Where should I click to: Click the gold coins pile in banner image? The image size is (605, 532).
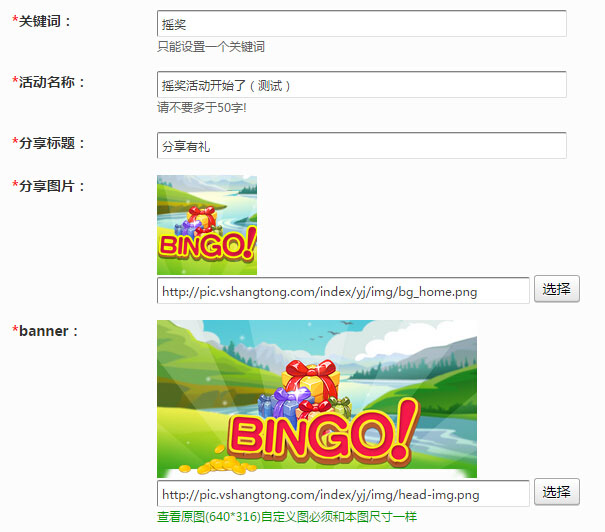click(x=218, y=461)
